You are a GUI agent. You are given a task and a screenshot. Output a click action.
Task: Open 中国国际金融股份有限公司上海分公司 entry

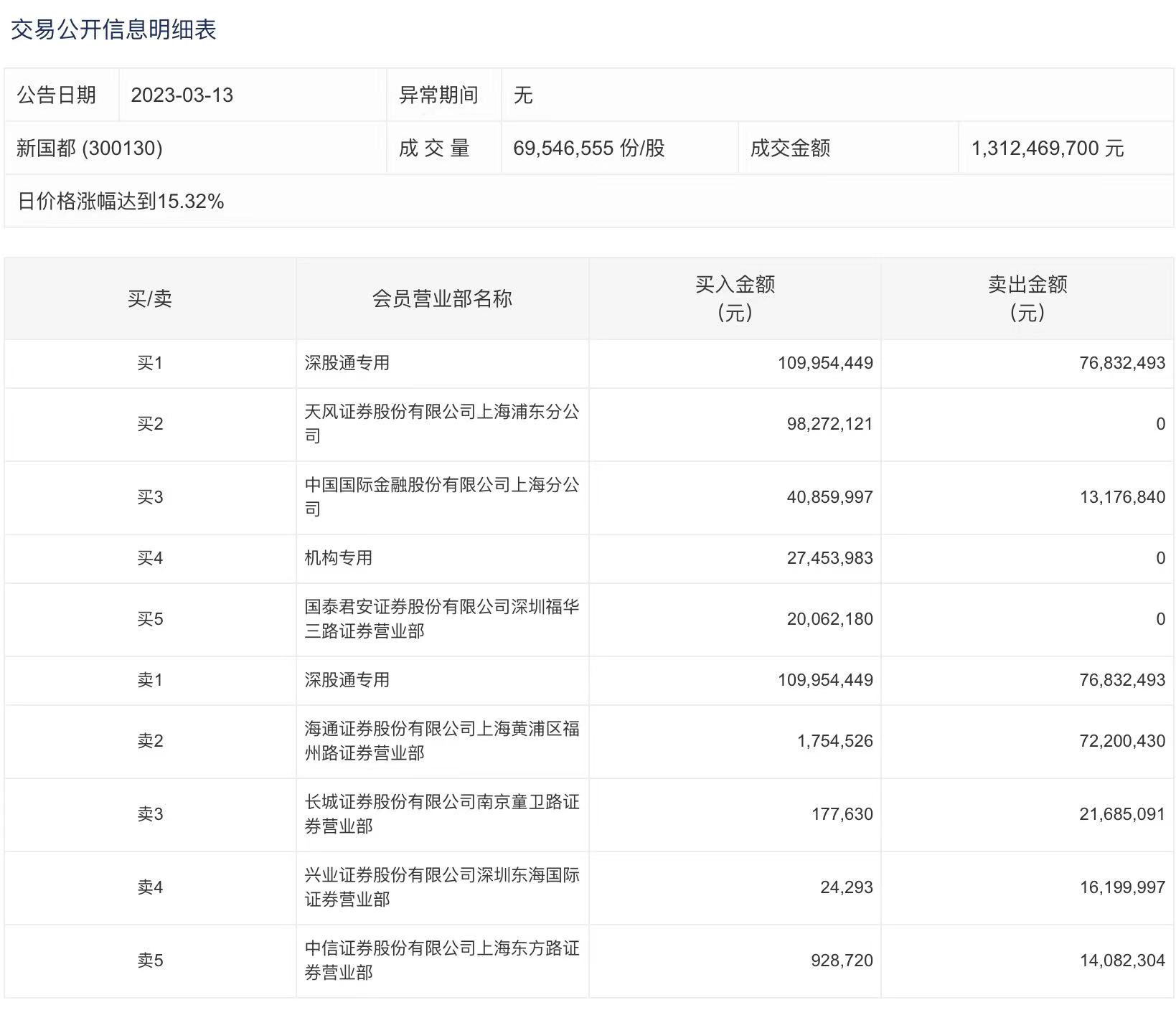pyautogui.click(x=441, y=497)
